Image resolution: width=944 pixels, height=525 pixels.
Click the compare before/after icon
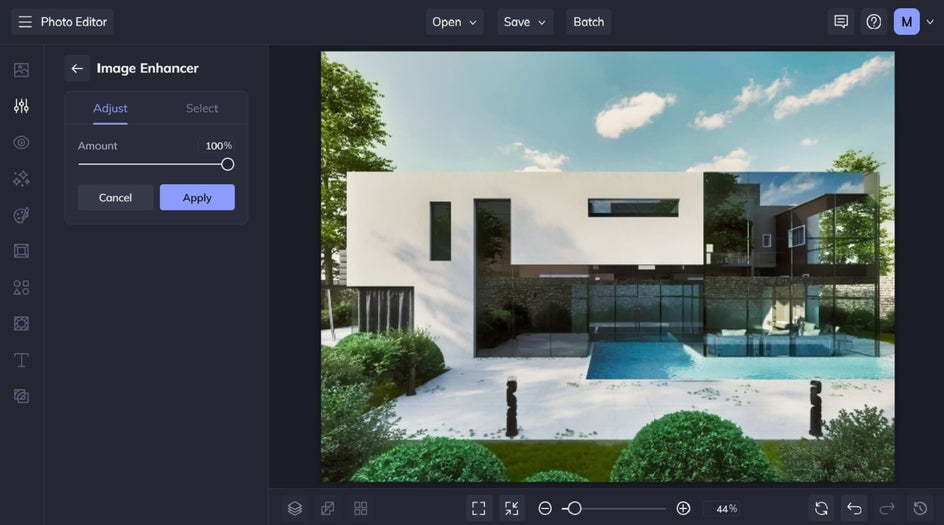point(328,509)
